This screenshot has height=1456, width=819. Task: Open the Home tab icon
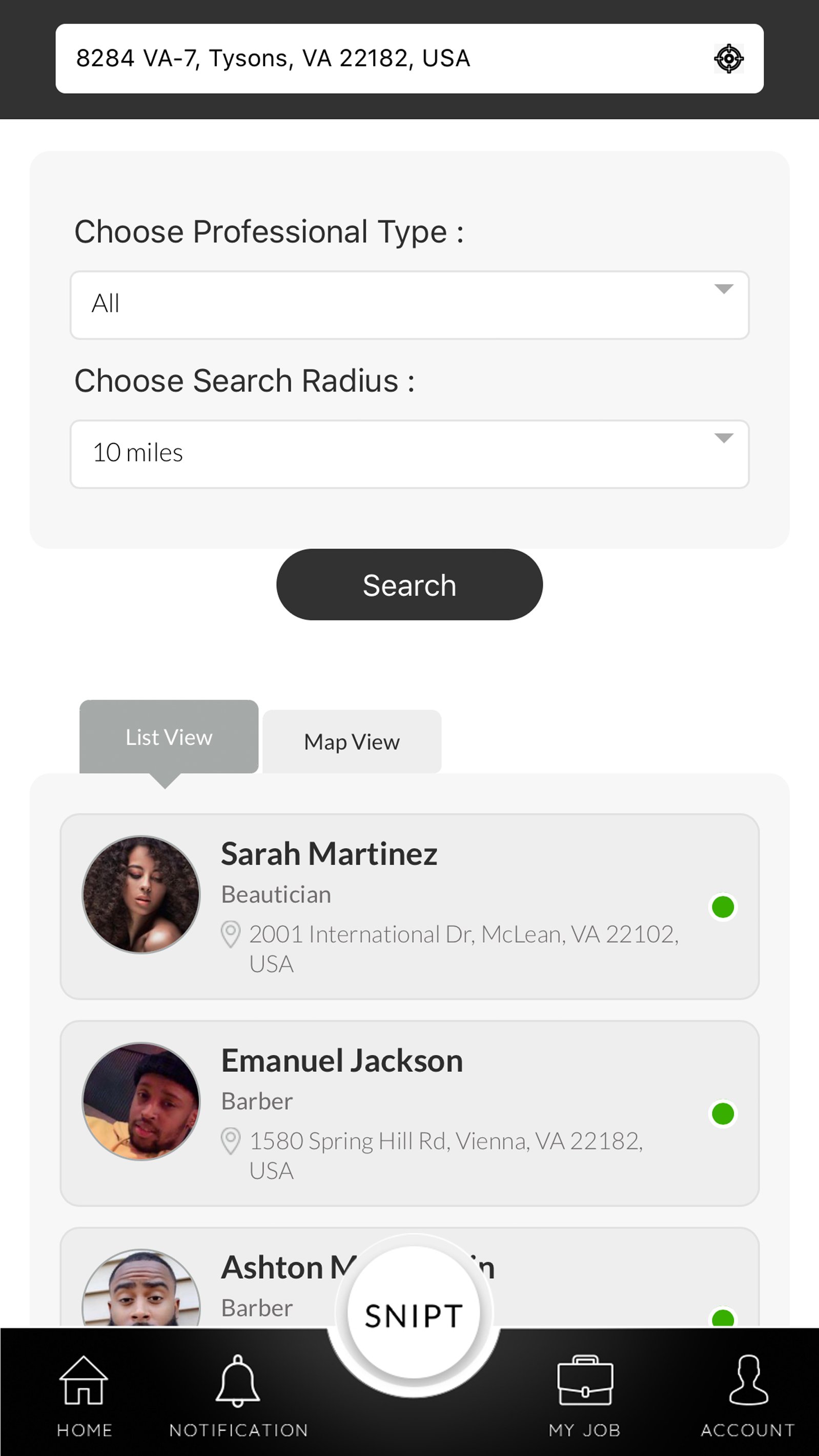pos(84,1380)
